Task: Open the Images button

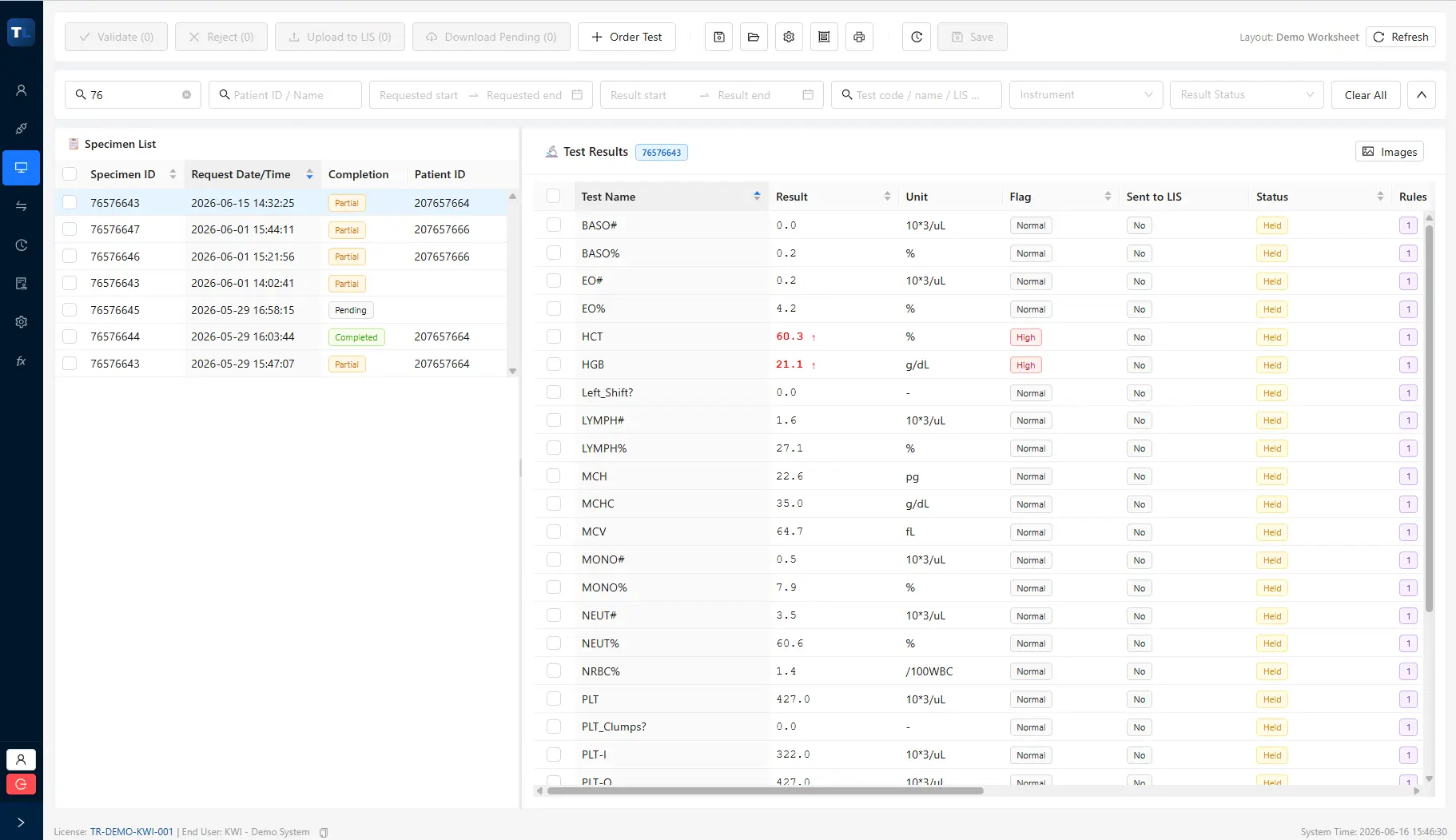Action: coord(1389,152)
